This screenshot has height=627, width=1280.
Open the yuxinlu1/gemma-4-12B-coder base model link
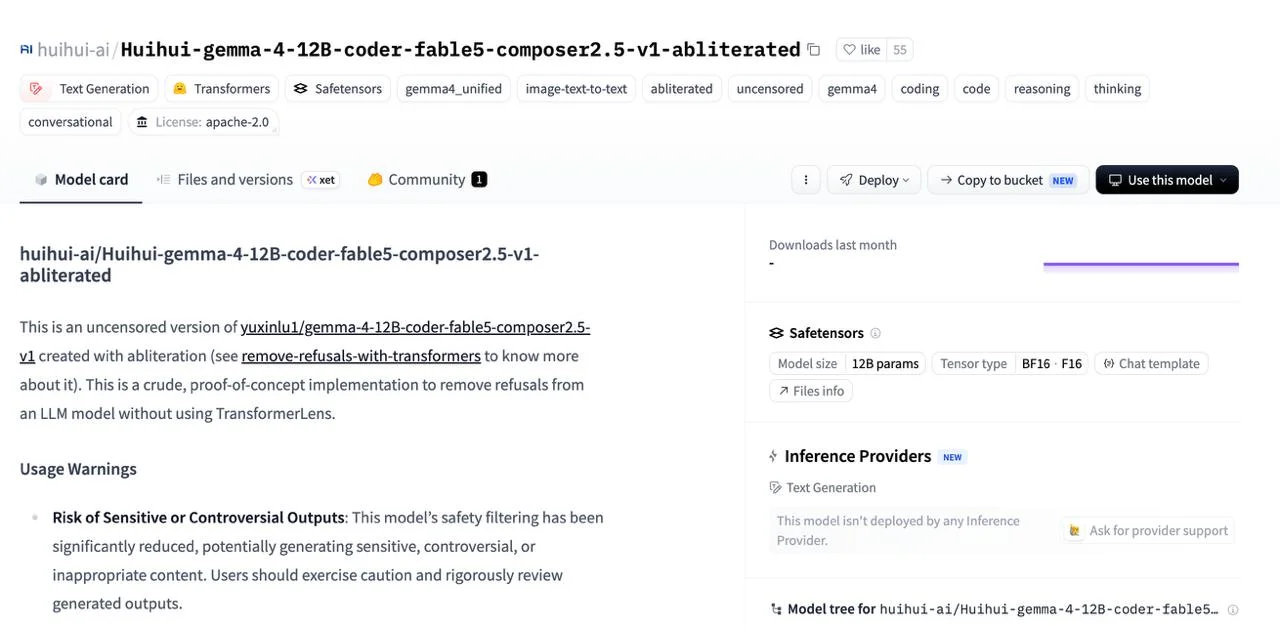pyautogui.click(x=305, y=341)
